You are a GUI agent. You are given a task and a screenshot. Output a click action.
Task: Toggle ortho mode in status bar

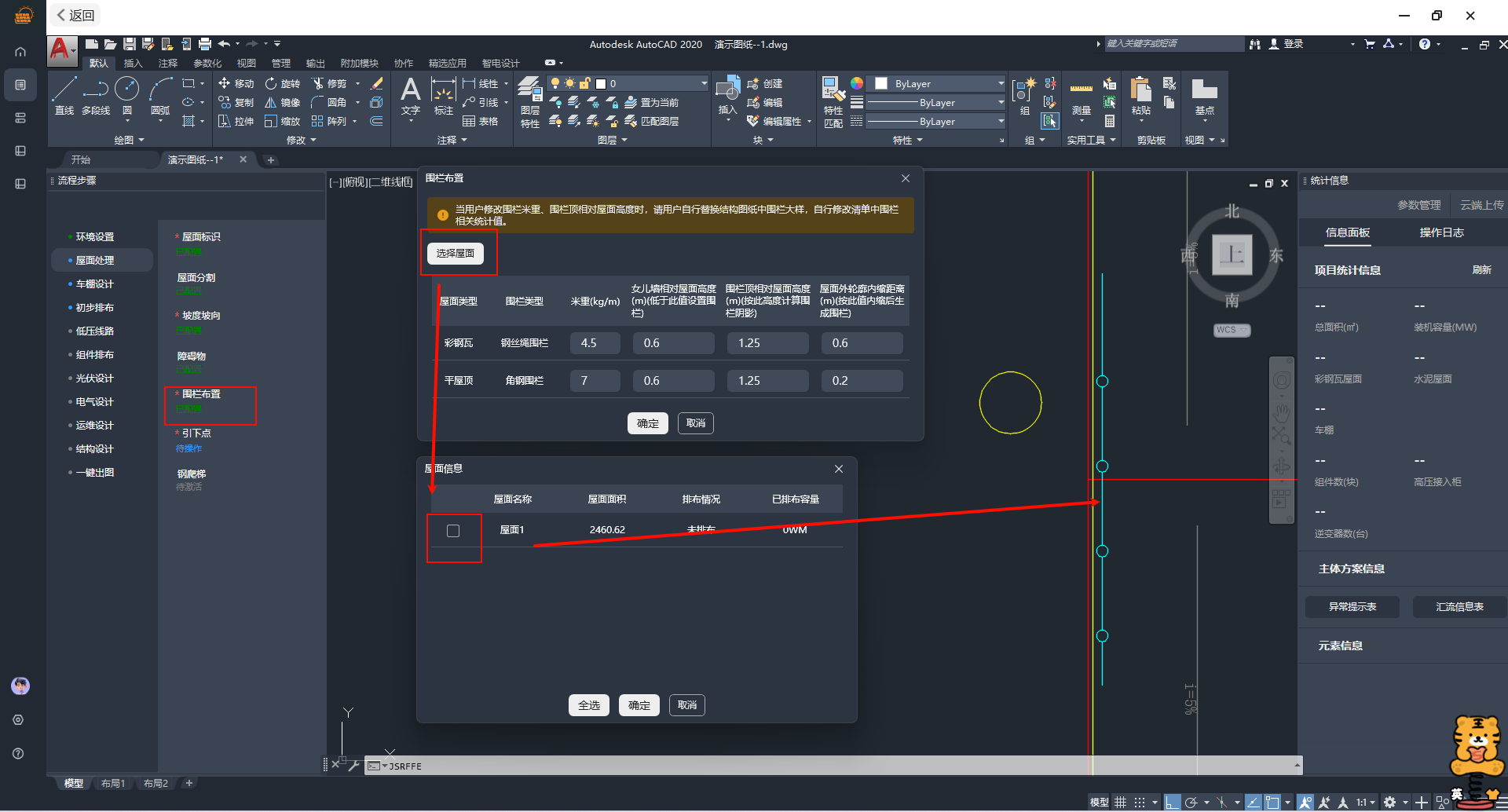1172,802
